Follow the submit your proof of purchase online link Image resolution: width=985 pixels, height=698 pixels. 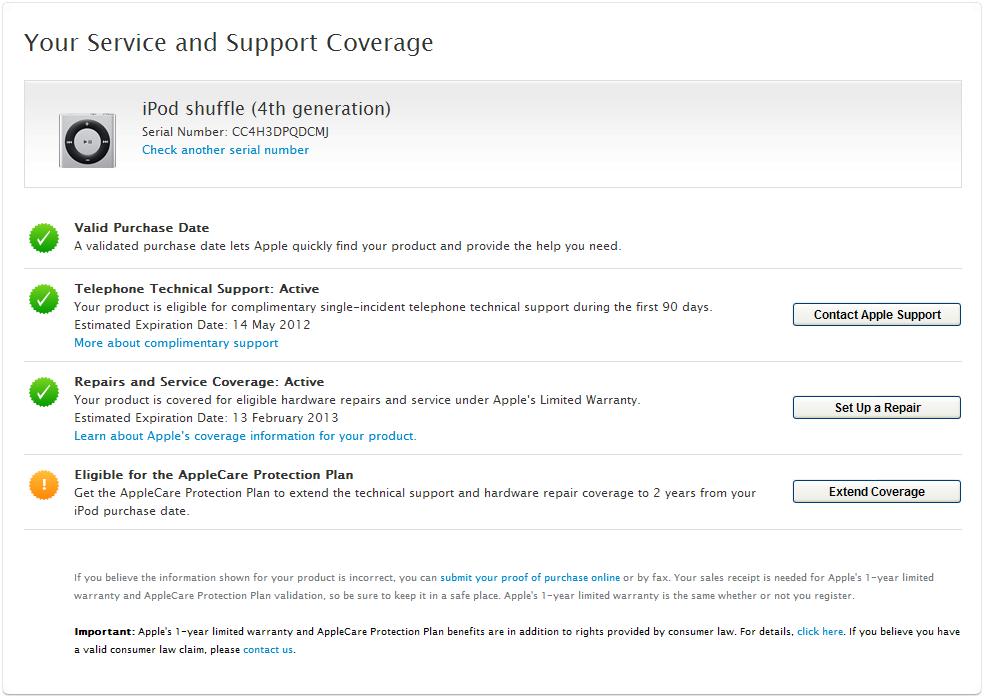pos(530,578)
